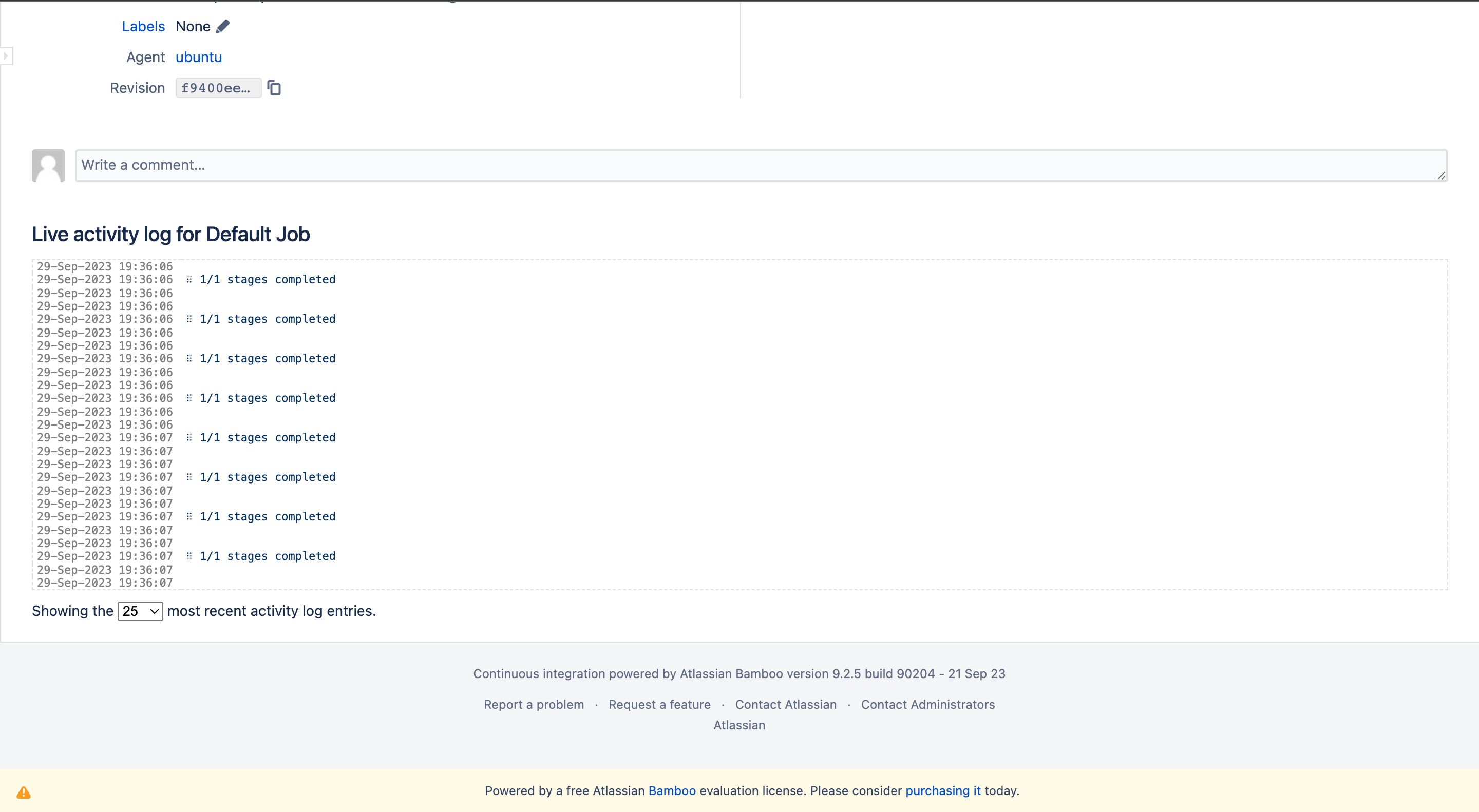Expand the collapsed sidebar arrow at left edge
Image resolution: width=1479 pixels, height=812 pixels.
[6, 55]
